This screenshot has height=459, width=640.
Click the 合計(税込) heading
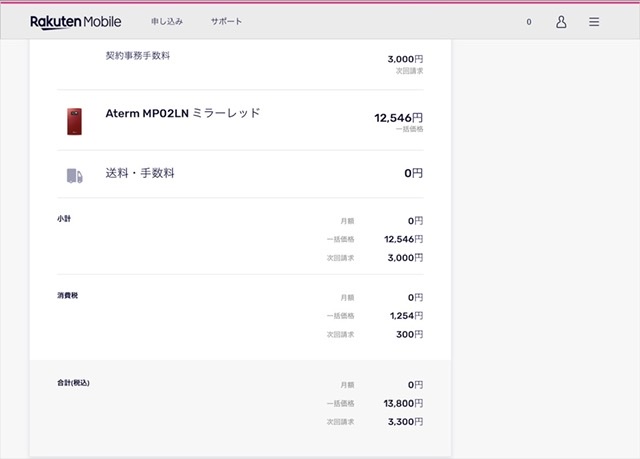pyautogui.click(x=73, y=383)
